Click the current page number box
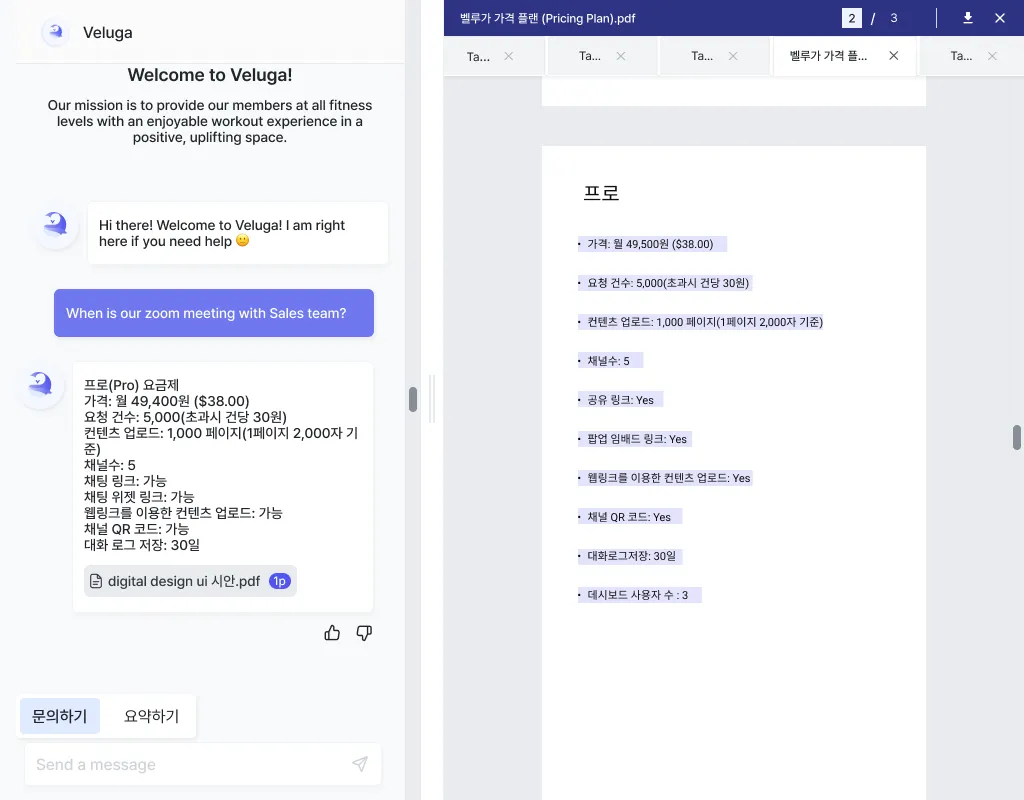This screenshot has width=1024, height=800. [852, 18]
